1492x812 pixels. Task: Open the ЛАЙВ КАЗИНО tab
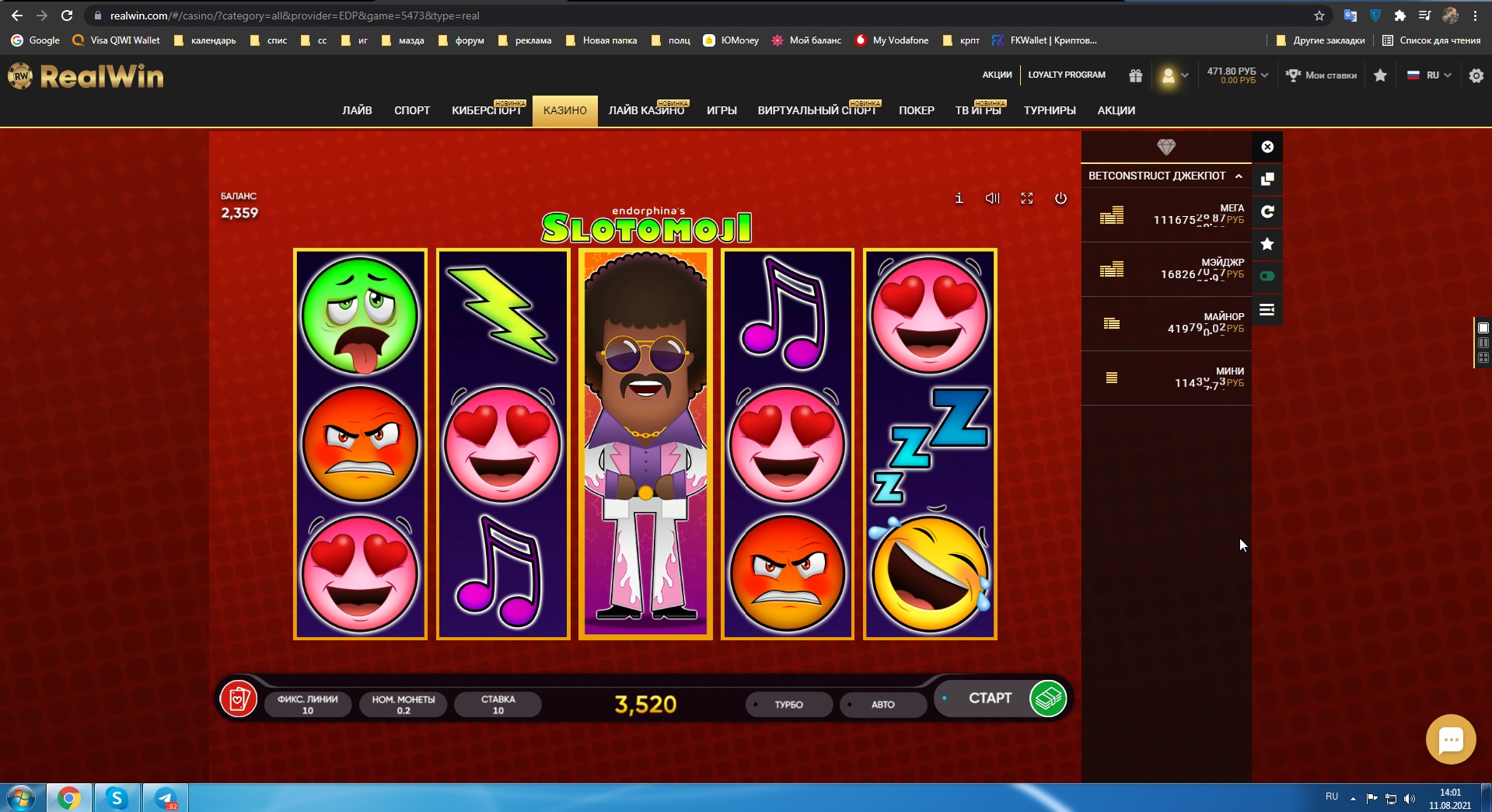pos(646,110)
